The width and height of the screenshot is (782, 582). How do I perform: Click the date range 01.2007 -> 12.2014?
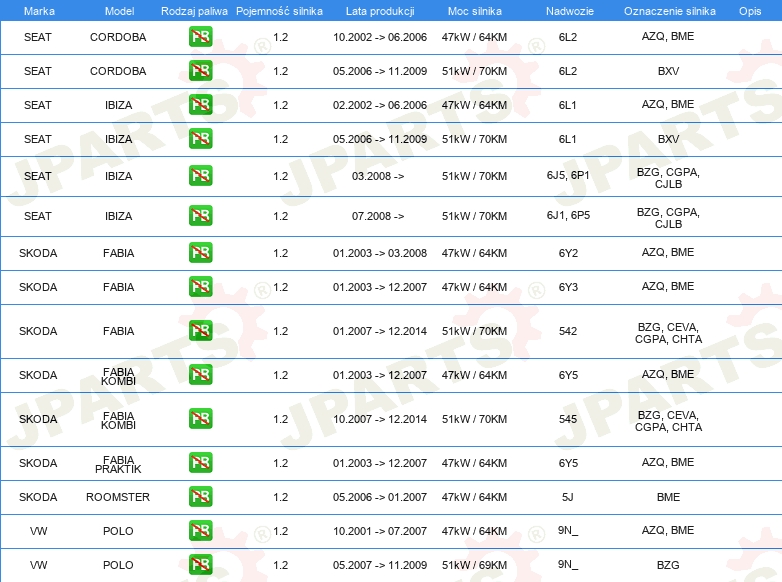pos(380,331)
